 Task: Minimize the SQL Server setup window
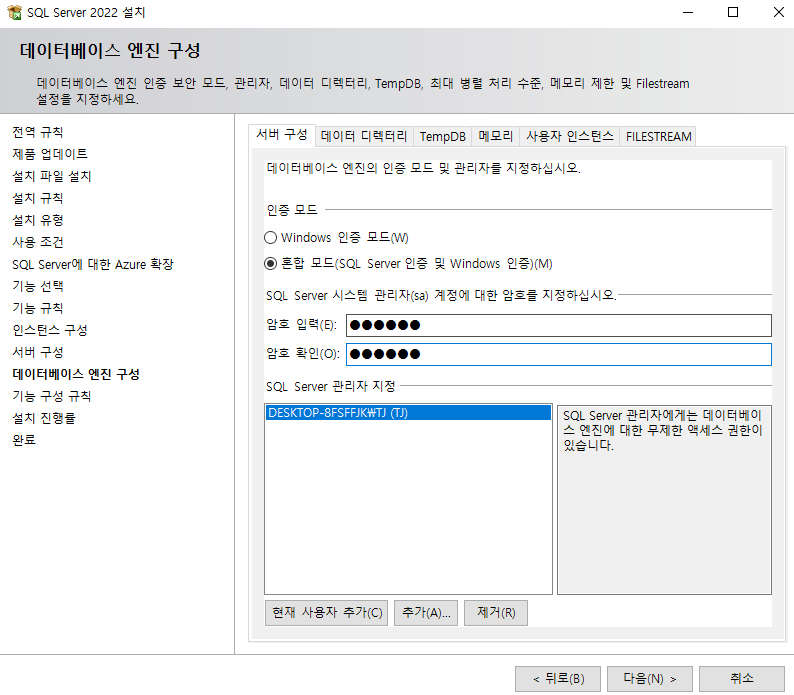(x=688, y=12)
